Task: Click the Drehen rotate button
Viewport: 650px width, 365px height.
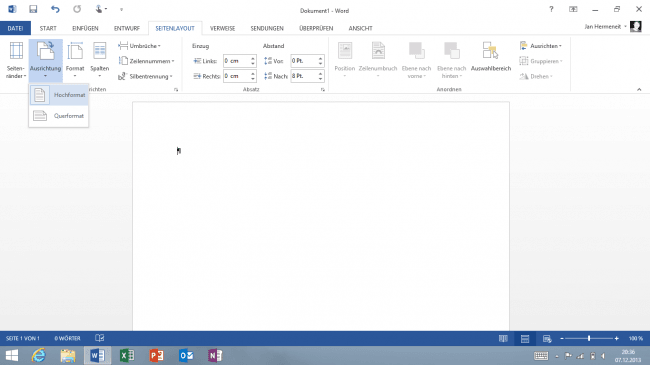Action: pos(536,76)
